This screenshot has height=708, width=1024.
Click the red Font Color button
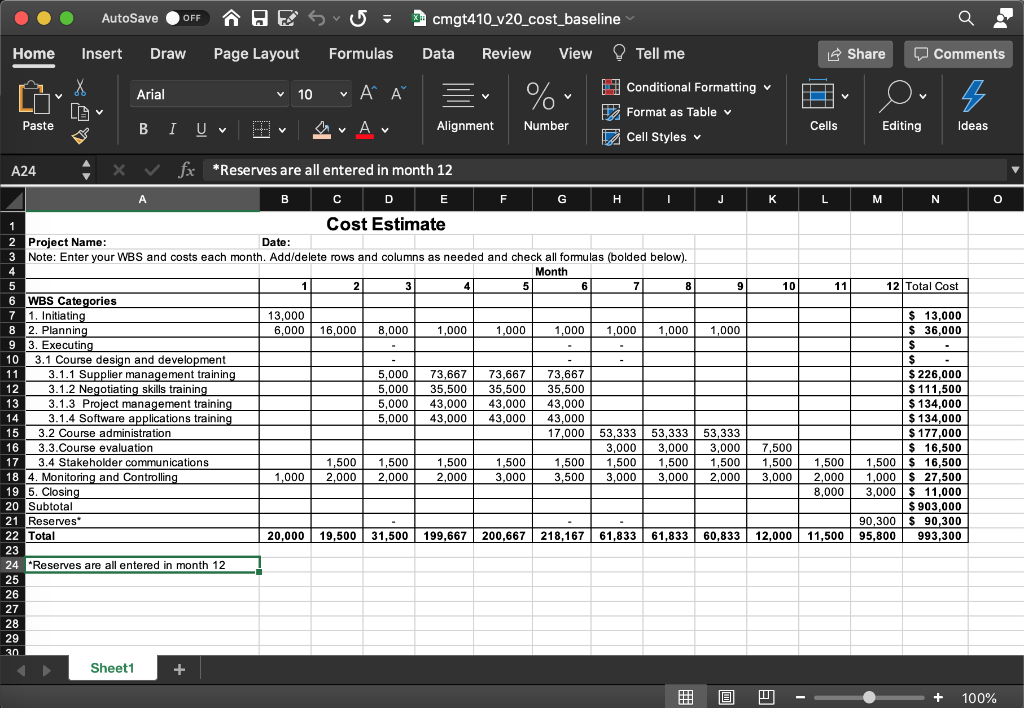(365, 129)
